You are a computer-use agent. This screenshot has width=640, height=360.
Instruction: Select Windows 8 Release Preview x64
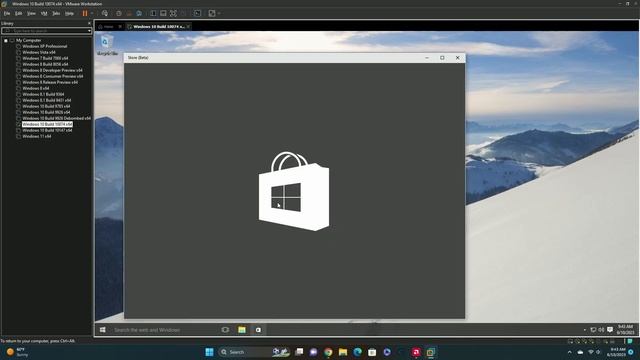(50, 82)
